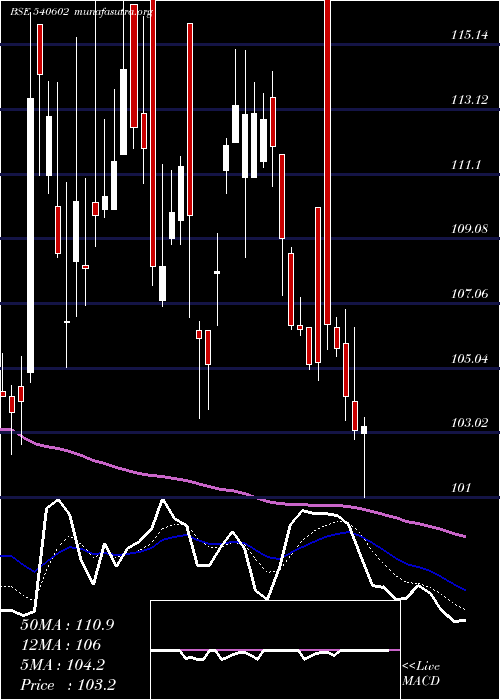Click the last white candlestick near 103.02
The width and height of the screenshot is (500, 700).
tap(364, 429)
